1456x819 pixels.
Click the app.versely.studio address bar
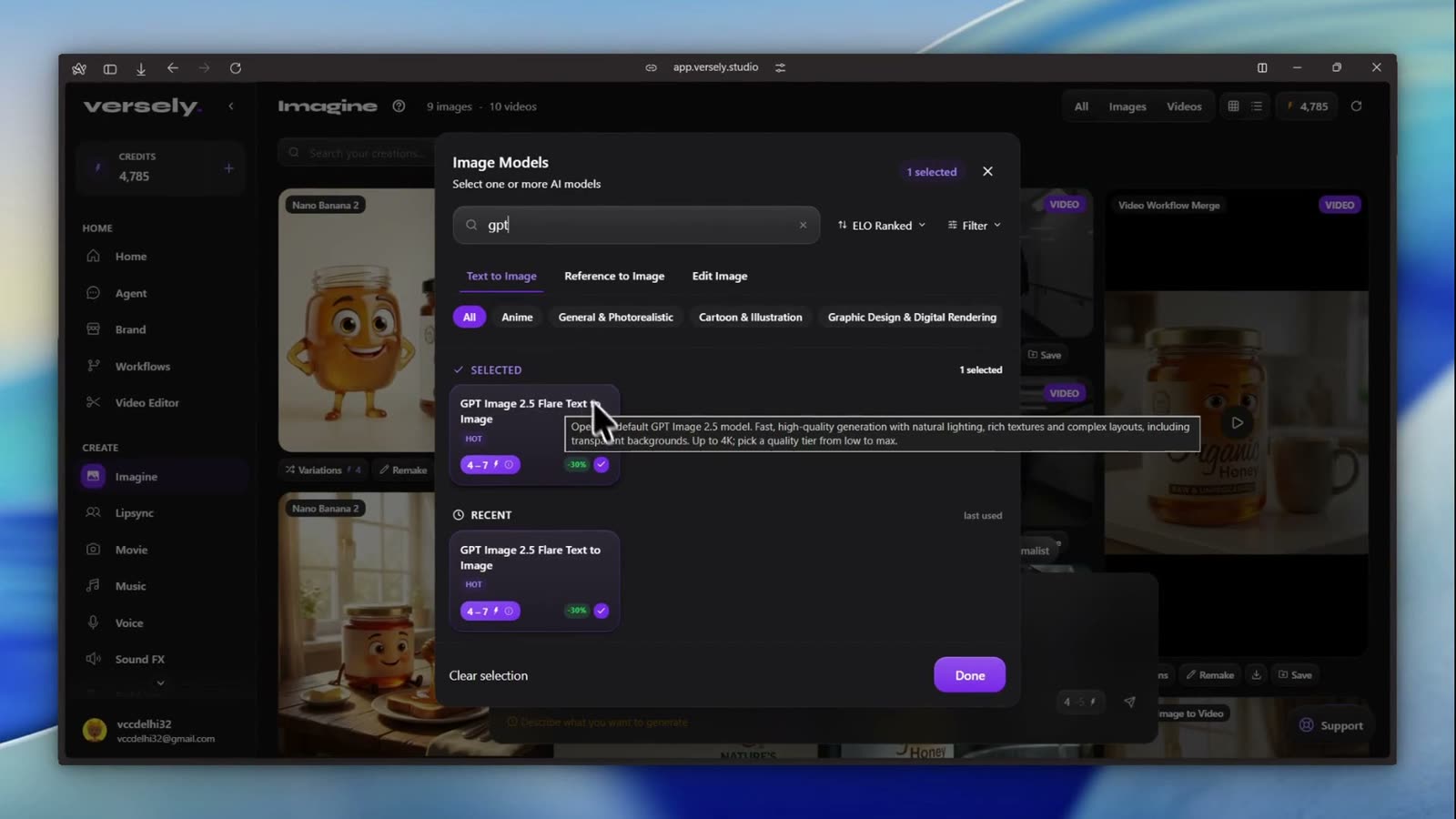715,67
